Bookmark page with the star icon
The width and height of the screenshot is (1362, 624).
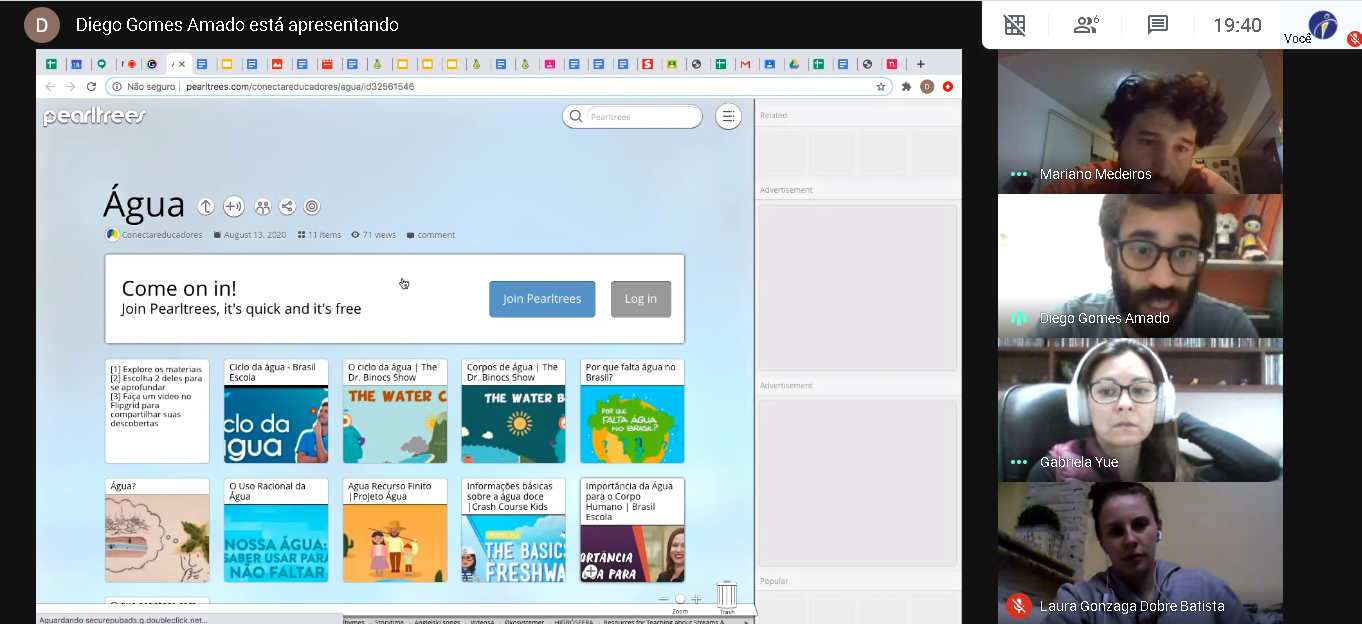[881, 87]
